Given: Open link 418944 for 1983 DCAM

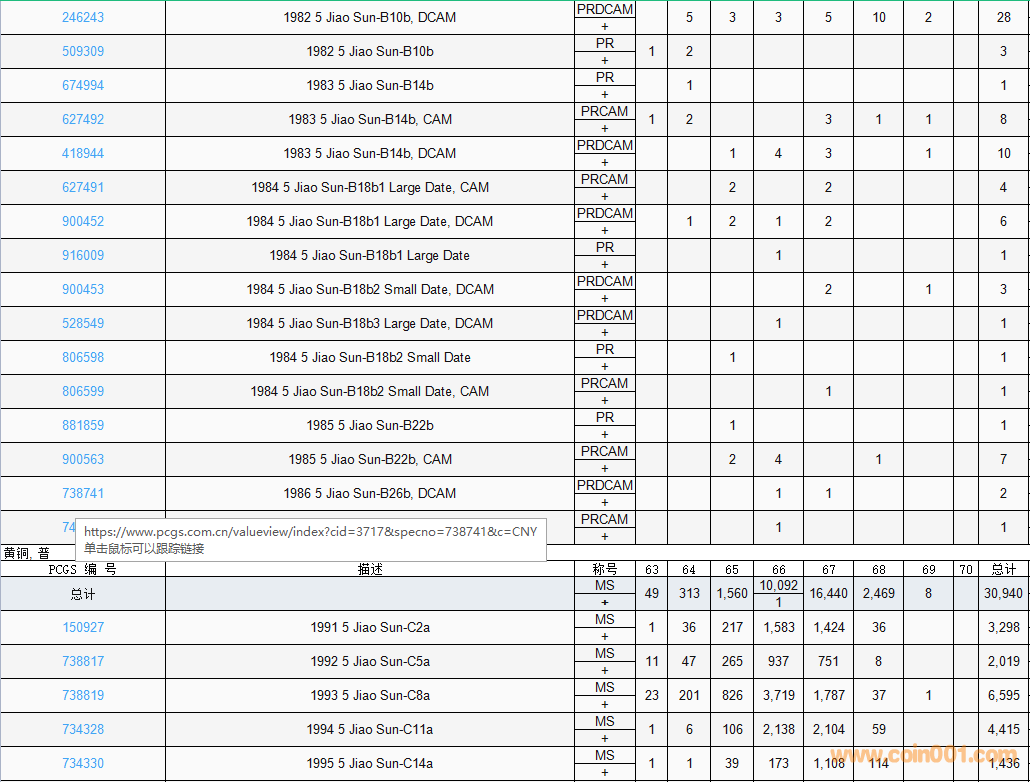Looking at the screenshot, I should pos(83,153).
